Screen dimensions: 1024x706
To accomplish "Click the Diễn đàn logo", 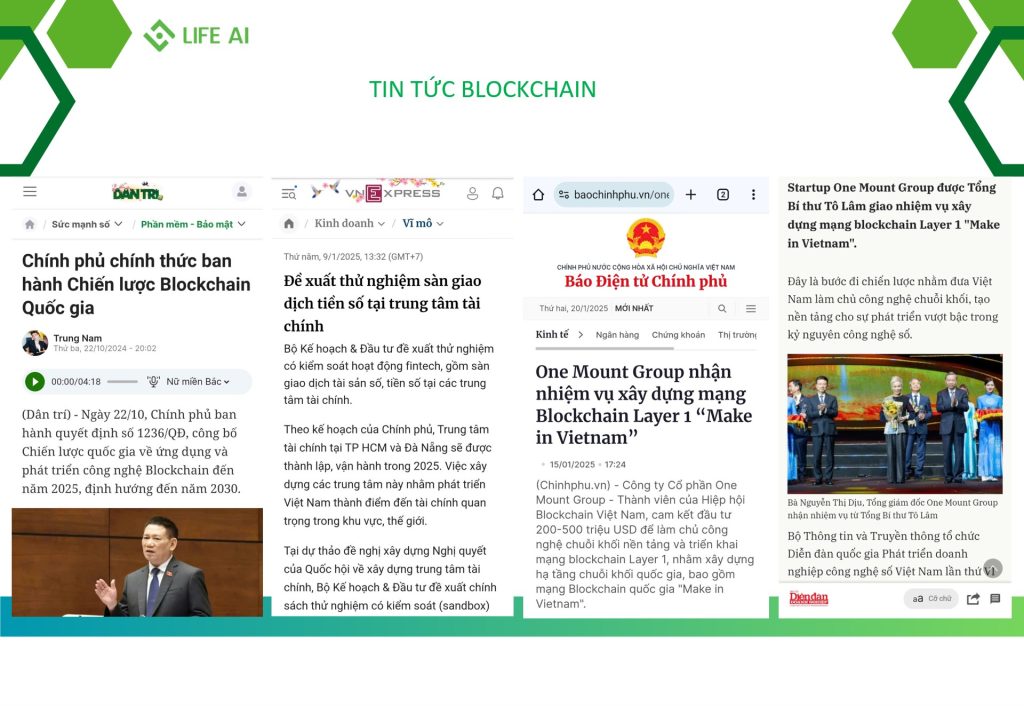I will (x=808, y=598).
